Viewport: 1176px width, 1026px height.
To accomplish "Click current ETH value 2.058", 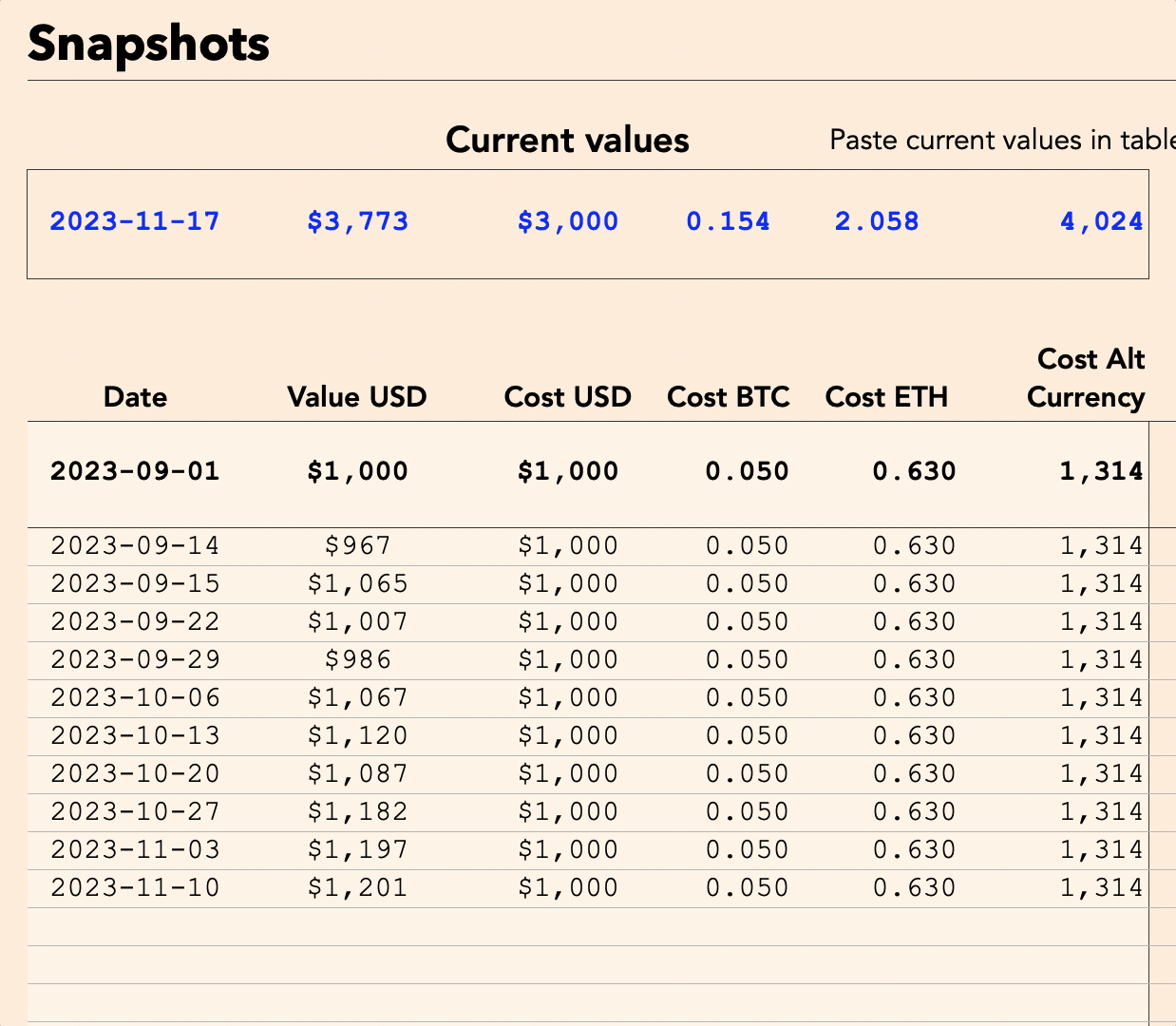I will click(x=877, y=221).
